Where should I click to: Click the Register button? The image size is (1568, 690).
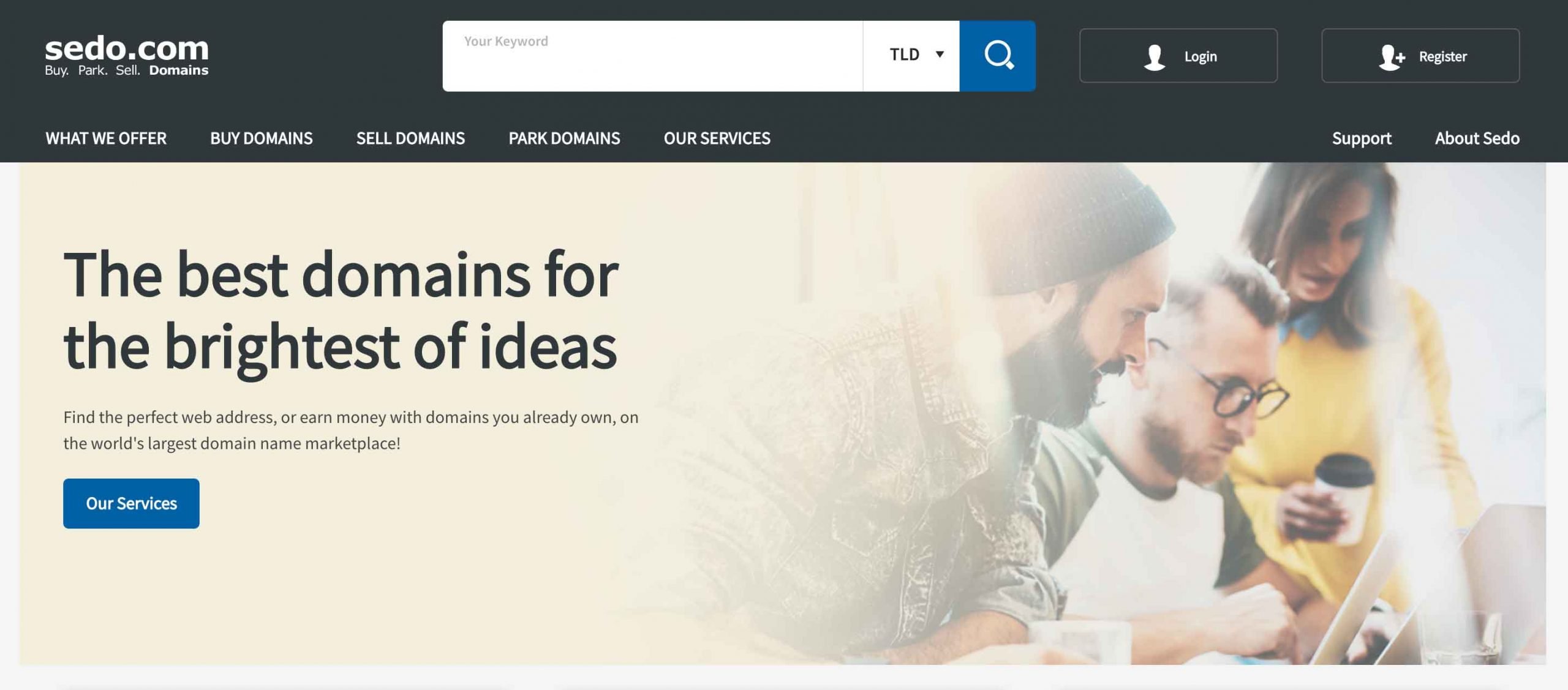[1420, 56]
